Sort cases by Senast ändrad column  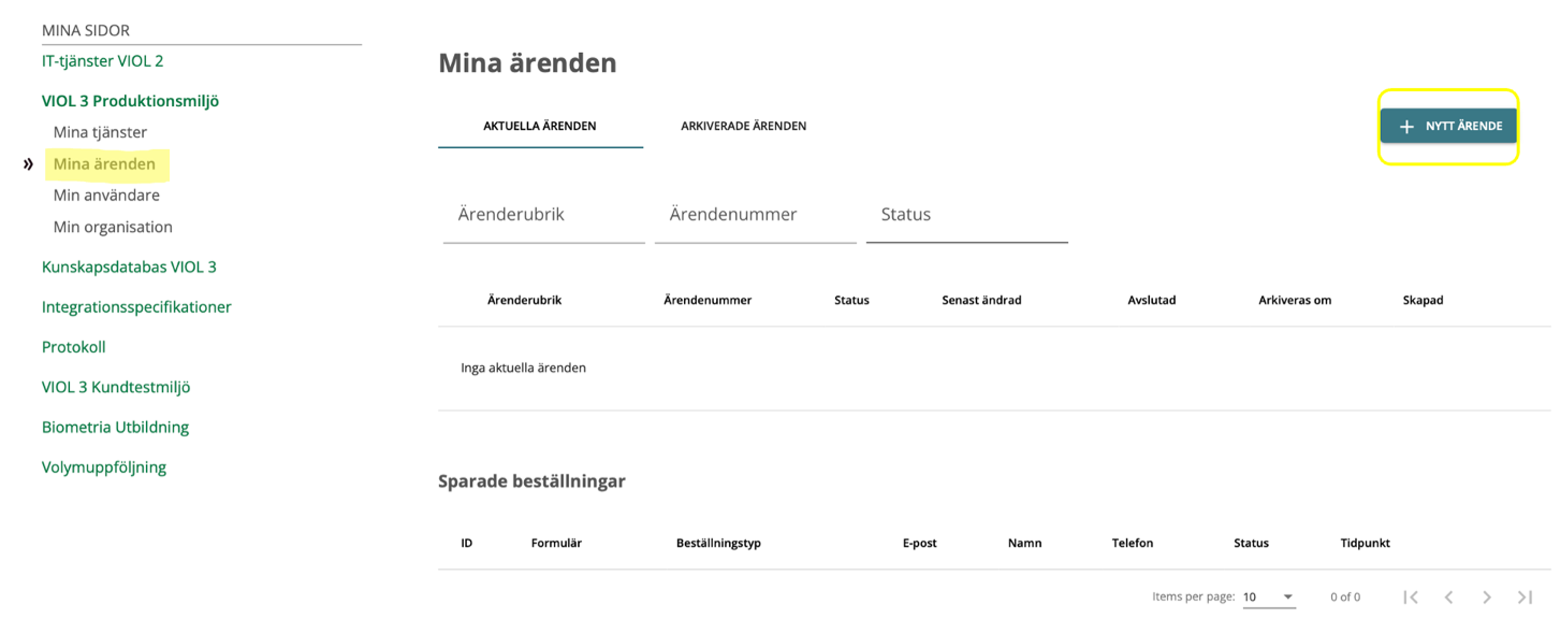click(x=981, y=300)
